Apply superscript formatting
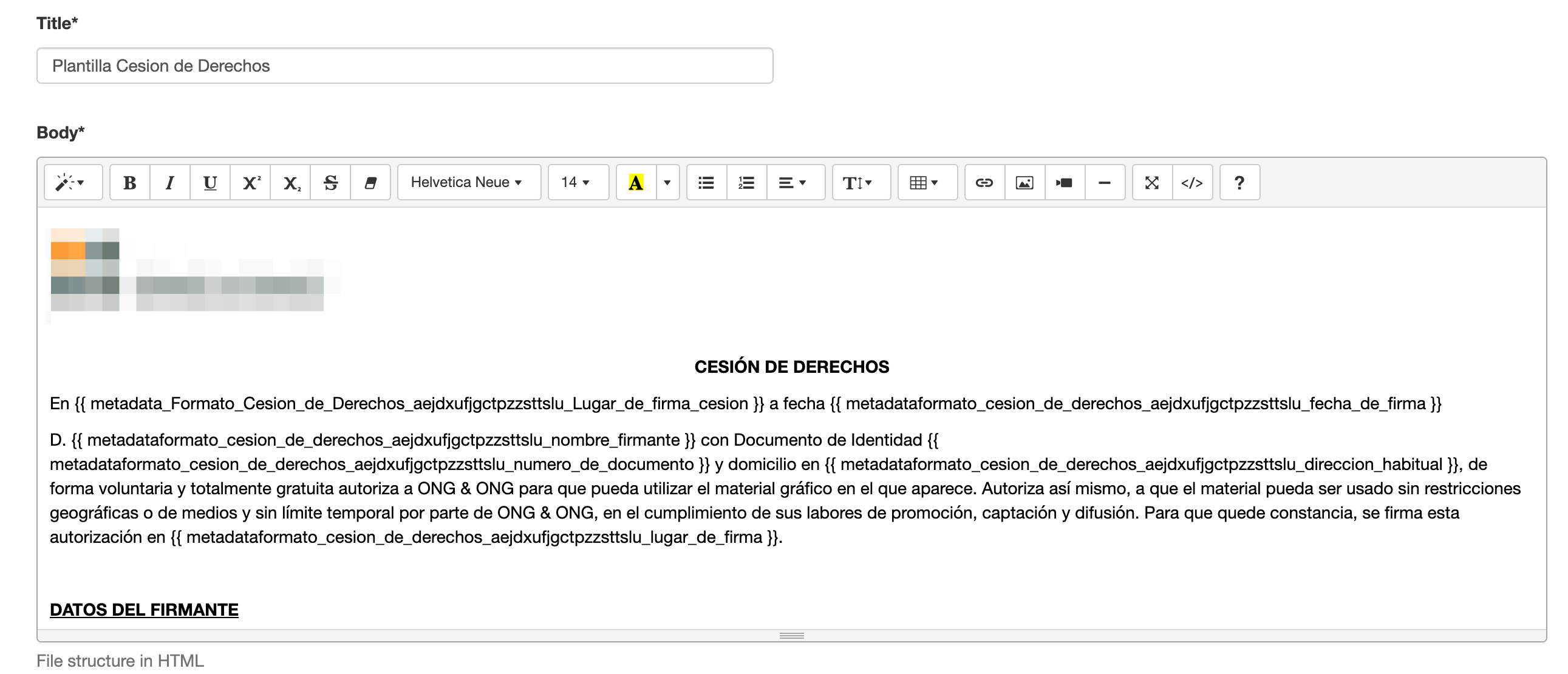This screenshot has width=1568, height=674. [x=250, y=182]
